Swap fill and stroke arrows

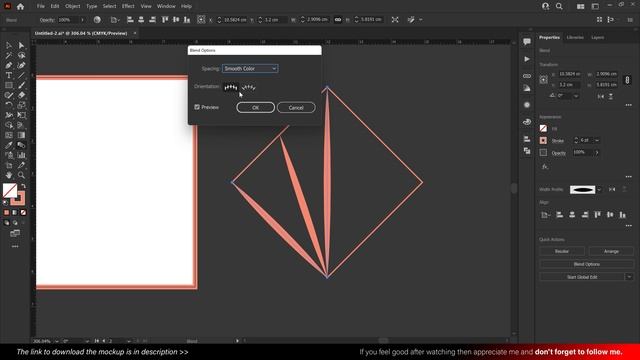[x=23, y=186]
